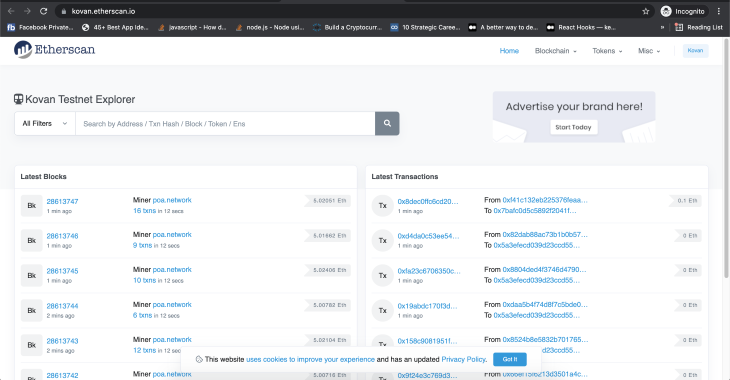Open block 28613745

coord(62,271)
